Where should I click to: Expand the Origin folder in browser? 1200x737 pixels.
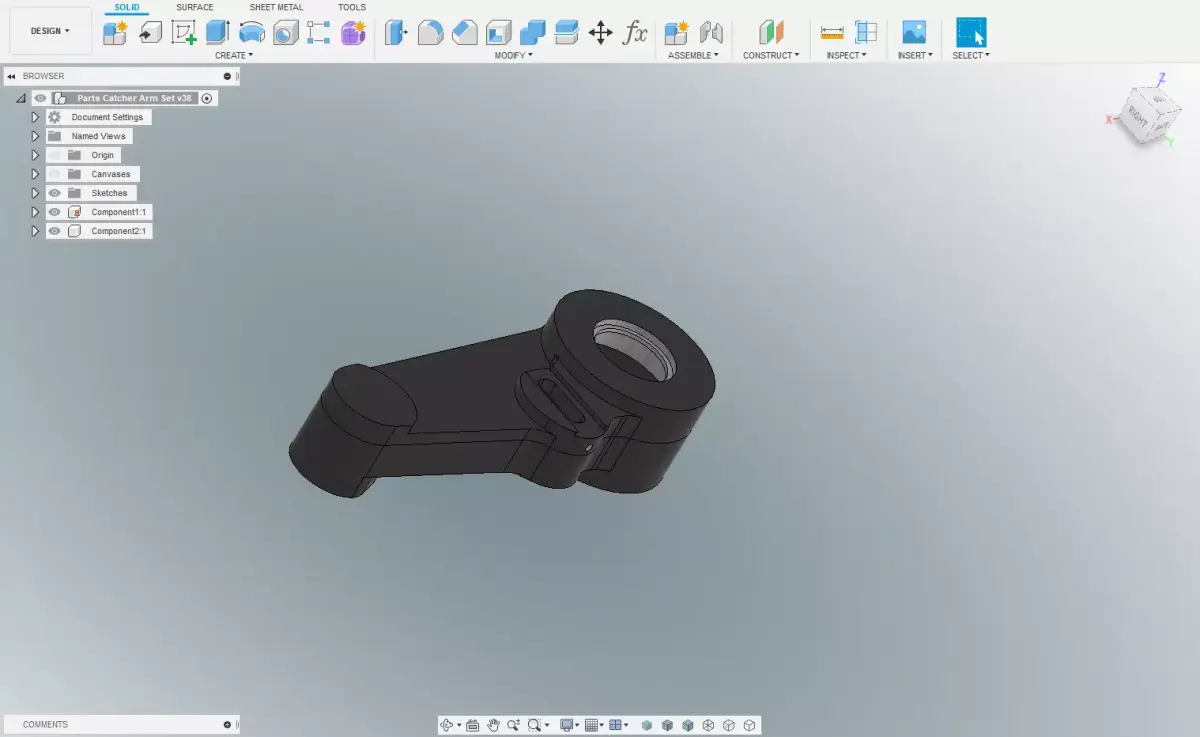(35, 155)
